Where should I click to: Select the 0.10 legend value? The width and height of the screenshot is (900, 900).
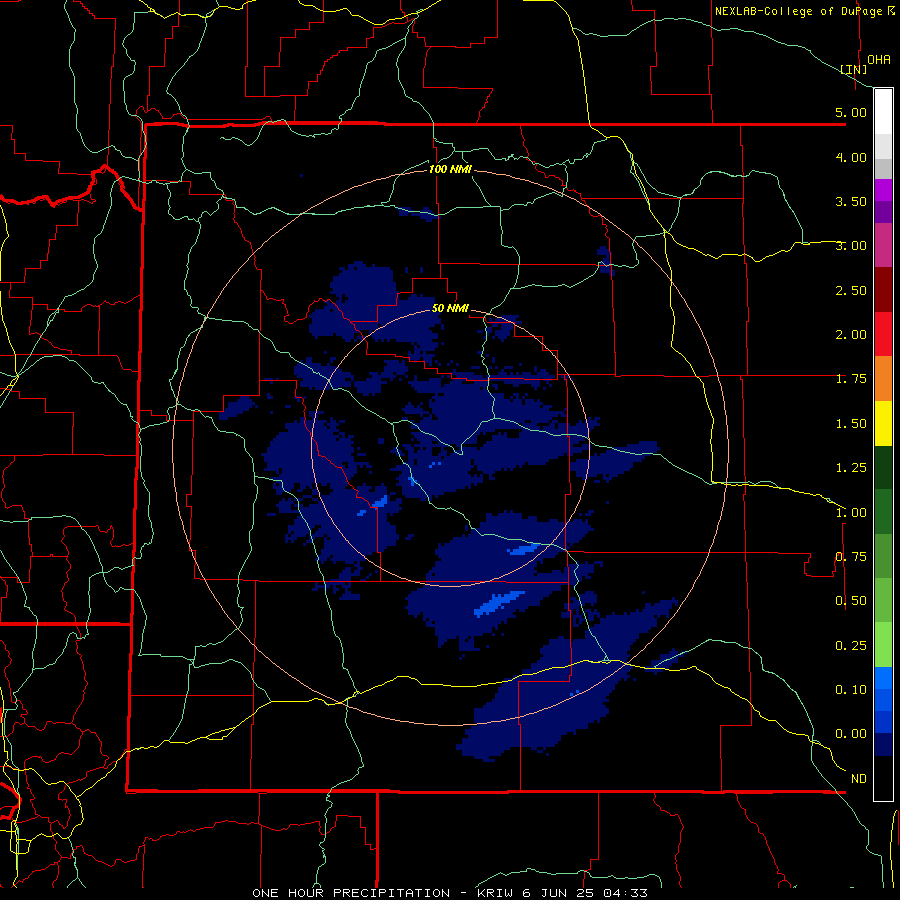pos(851,690)
